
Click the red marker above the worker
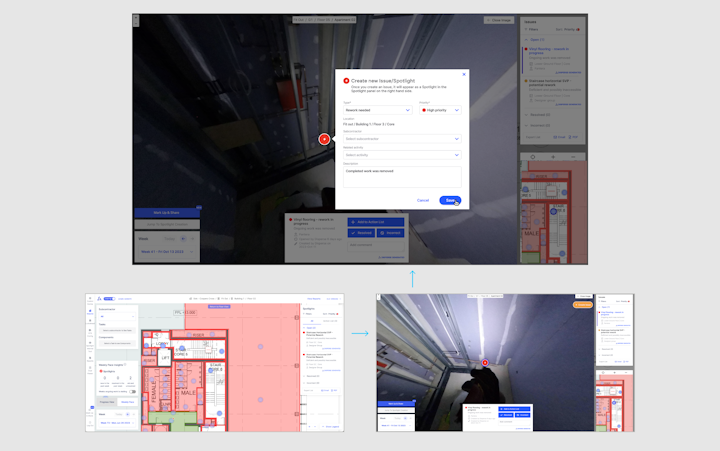(x=485, y=362)
